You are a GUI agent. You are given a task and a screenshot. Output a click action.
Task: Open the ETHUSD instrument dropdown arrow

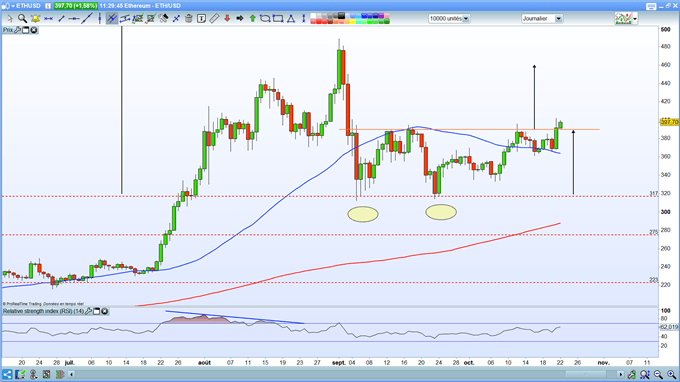click(x=13, y=6)
